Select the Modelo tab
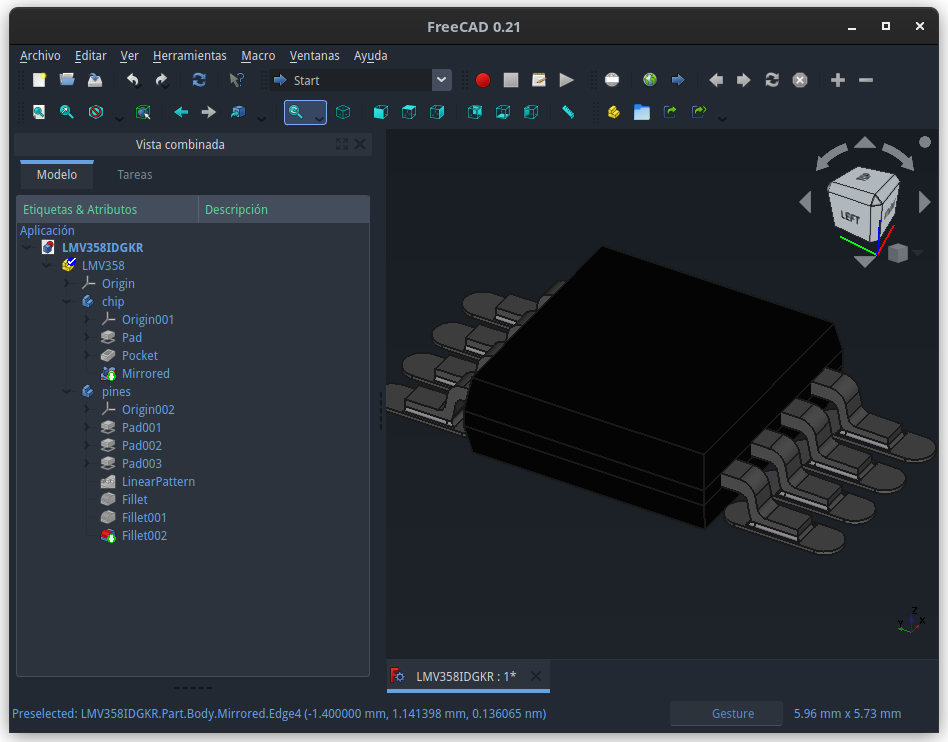948x742 pixels. click(x=57, y=175)
